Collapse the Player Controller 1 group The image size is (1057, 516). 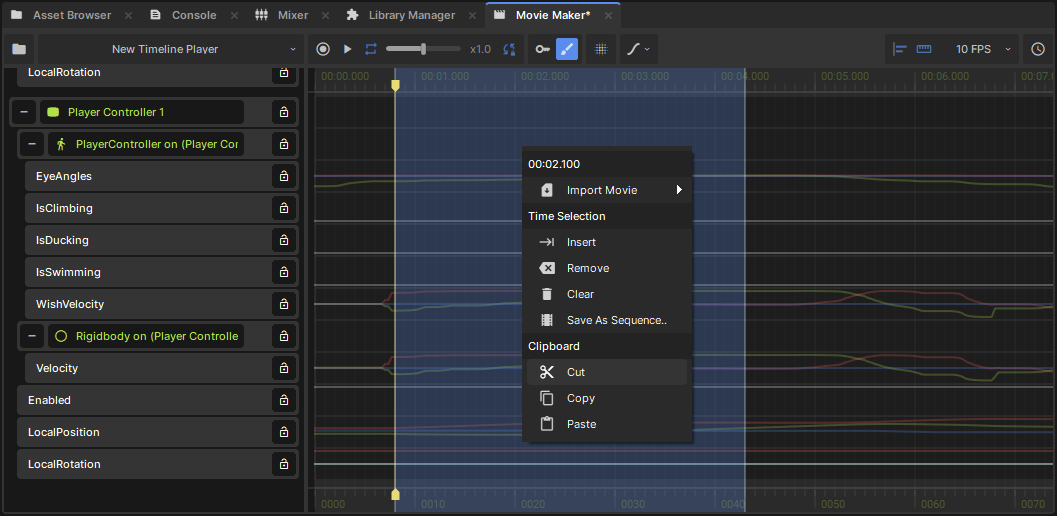pos(24,112)
